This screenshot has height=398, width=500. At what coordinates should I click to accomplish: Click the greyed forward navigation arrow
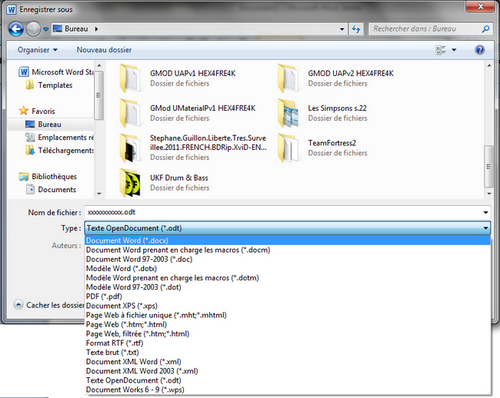[x=33, y=29]
